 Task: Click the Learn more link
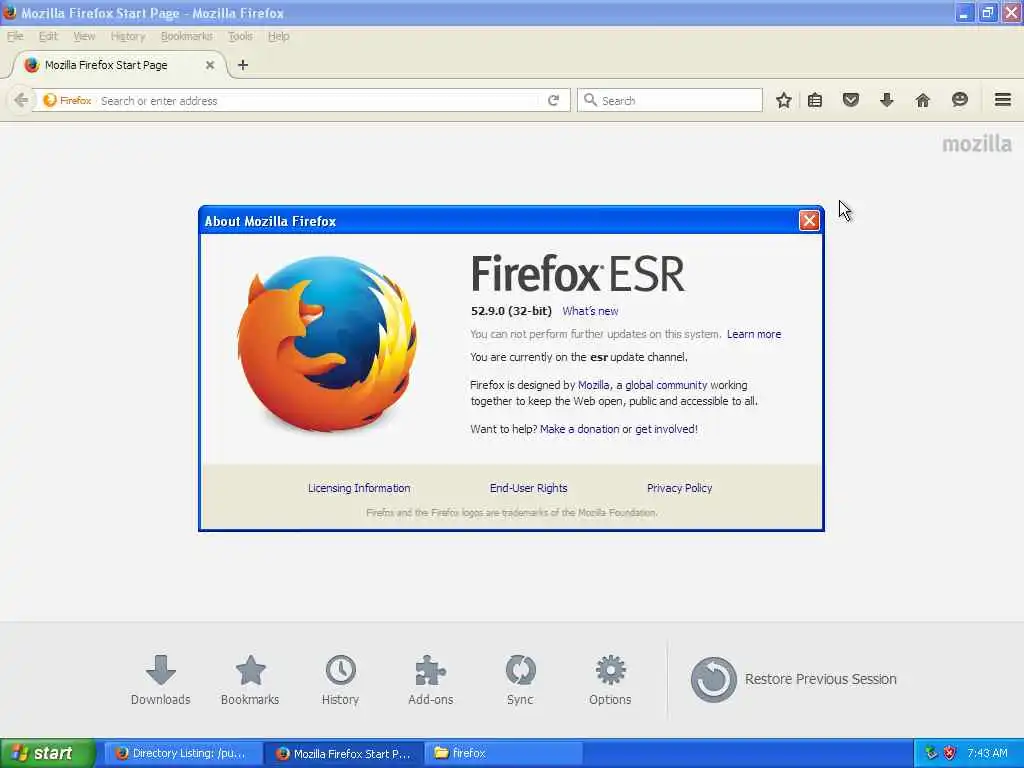click(x=754, y=334)
